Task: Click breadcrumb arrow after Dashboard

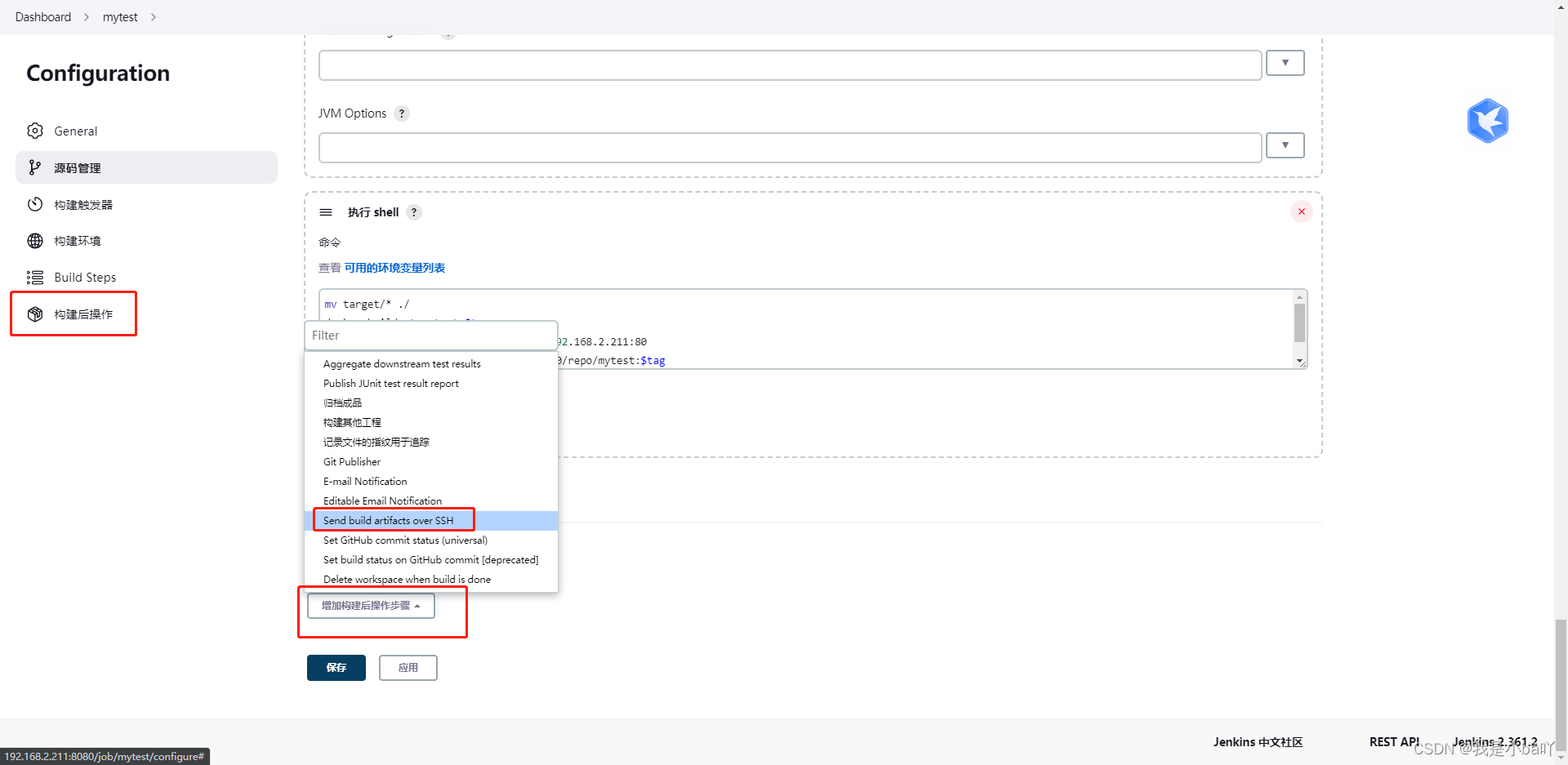Action: pyautogui.click(x=87, y=17)
